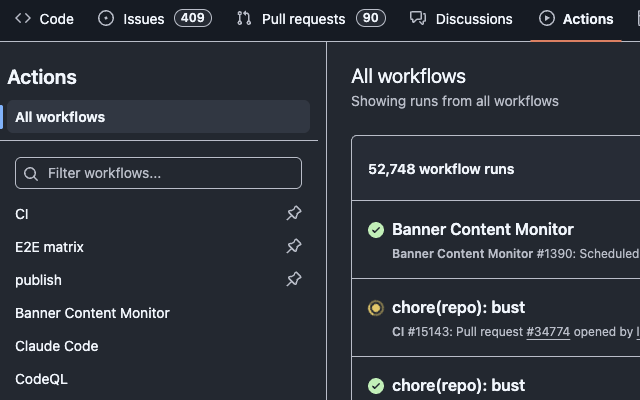Screen dimensions: 640x400
Task: Click the Issues count badge 409
Action: 193,18
